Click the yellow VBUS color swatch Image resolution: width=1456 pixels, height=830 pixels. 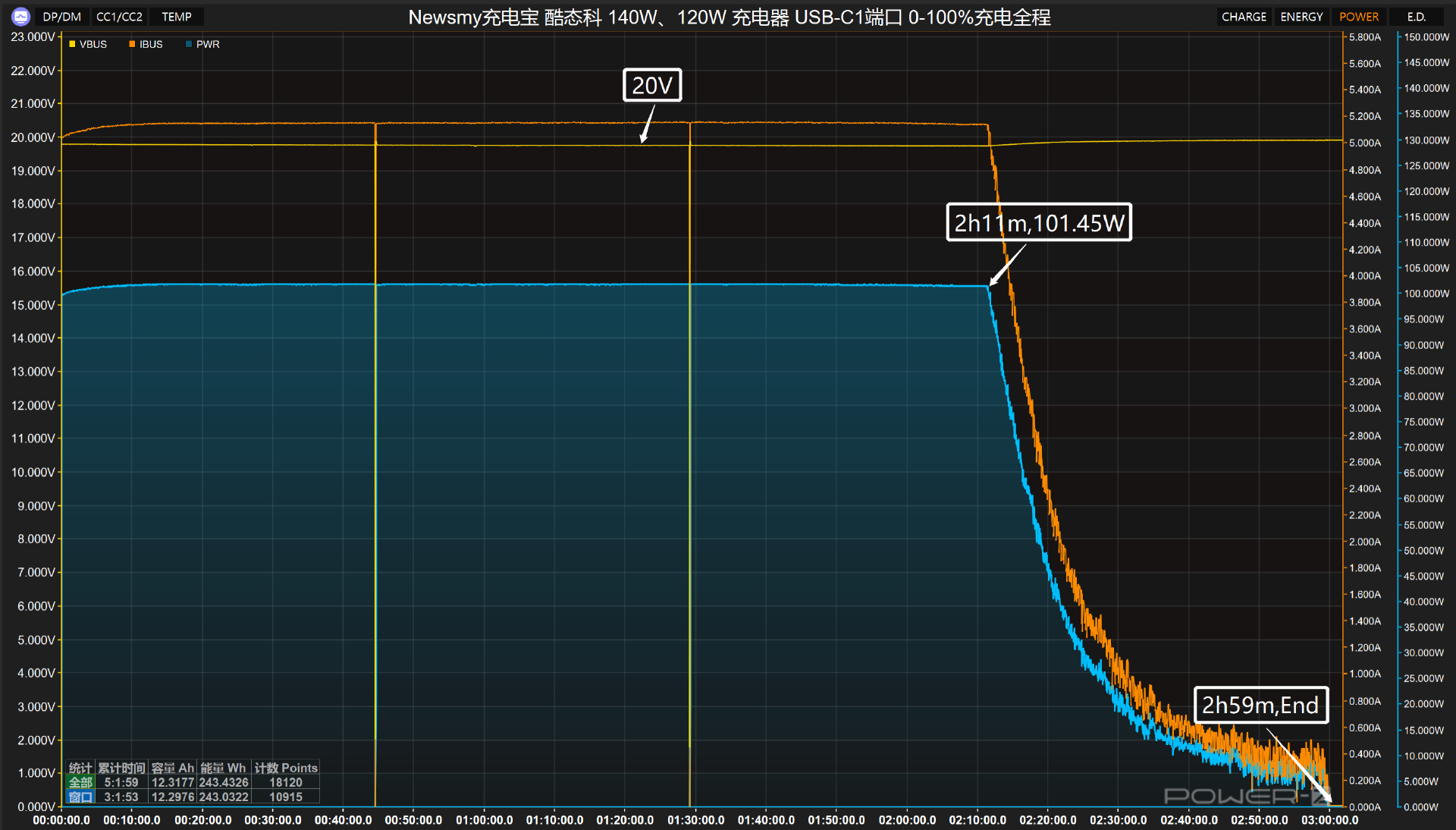[72, 44]
